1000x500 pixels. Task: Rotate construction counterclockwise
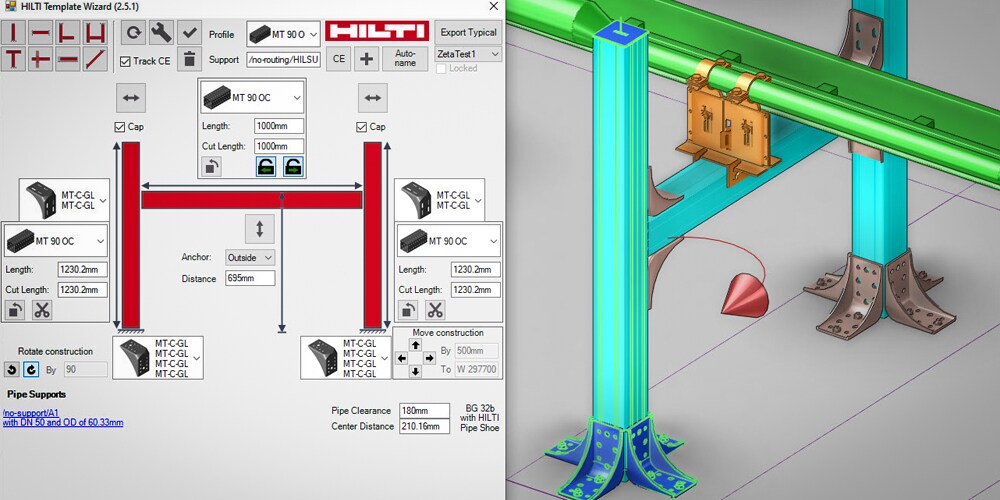tap(11, 369)
